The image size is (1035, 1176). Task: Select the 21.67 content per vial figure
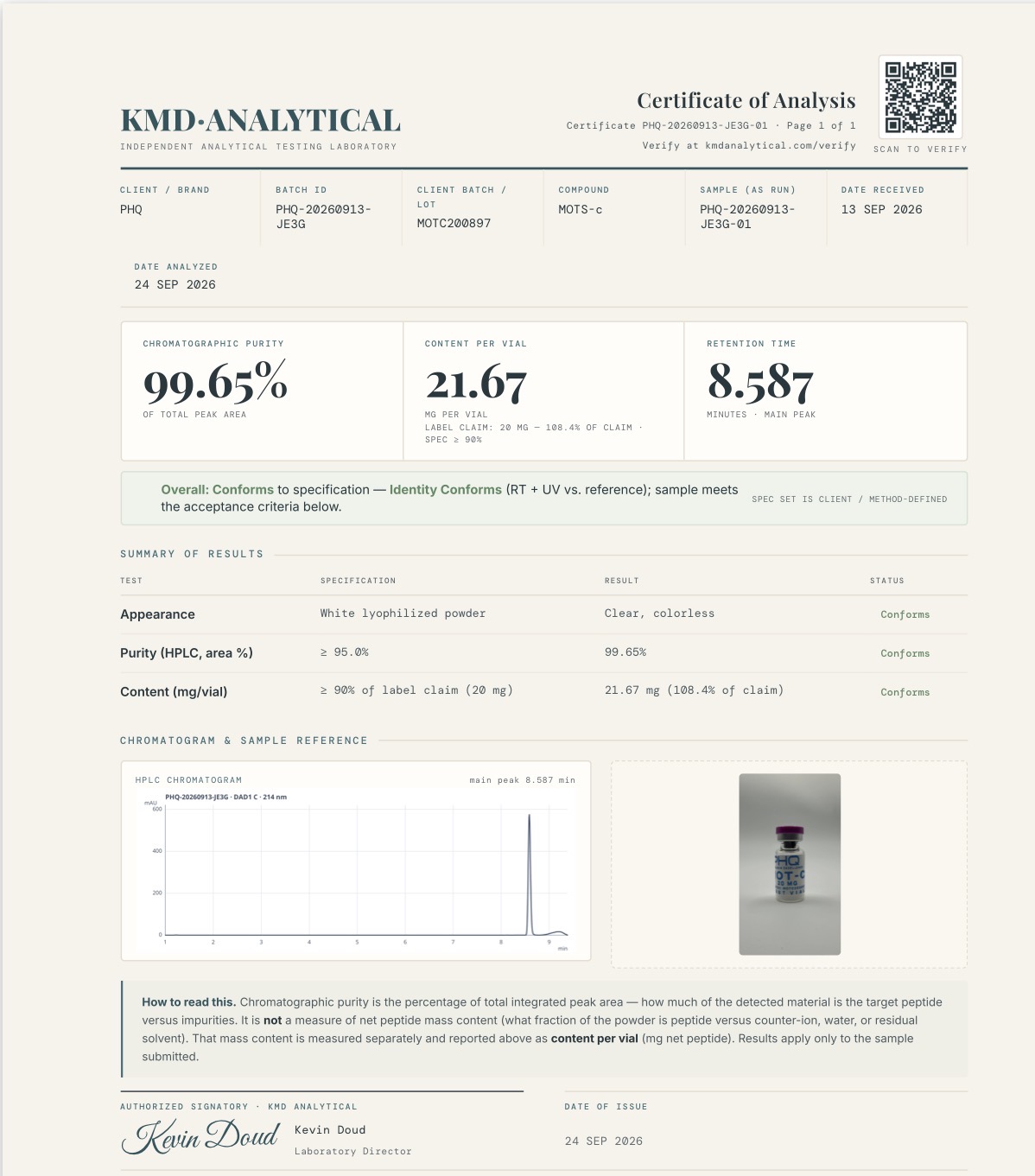(x=476, y=383)
